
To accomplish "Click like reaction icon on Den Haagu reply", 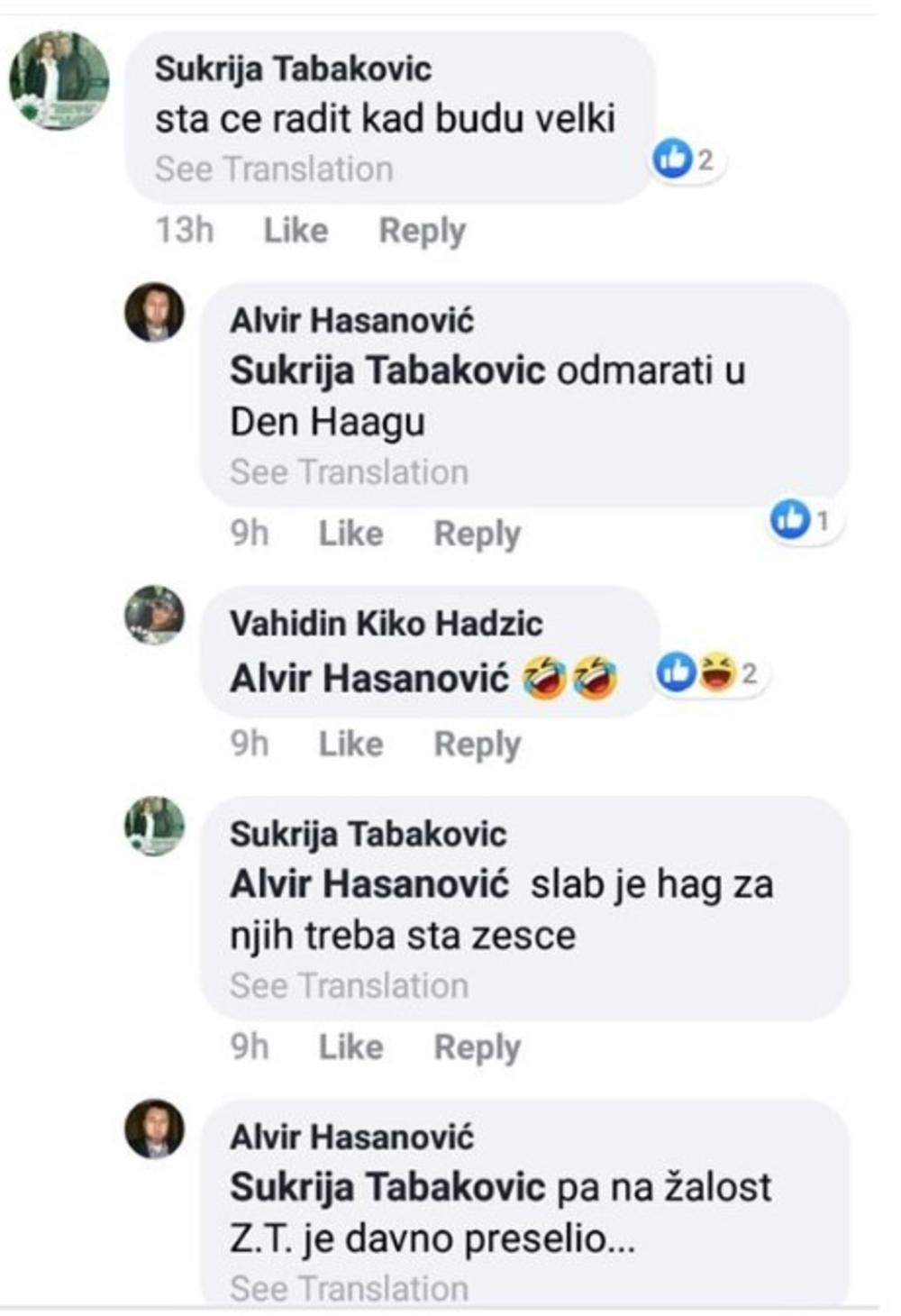I will [x=790, y=519].
